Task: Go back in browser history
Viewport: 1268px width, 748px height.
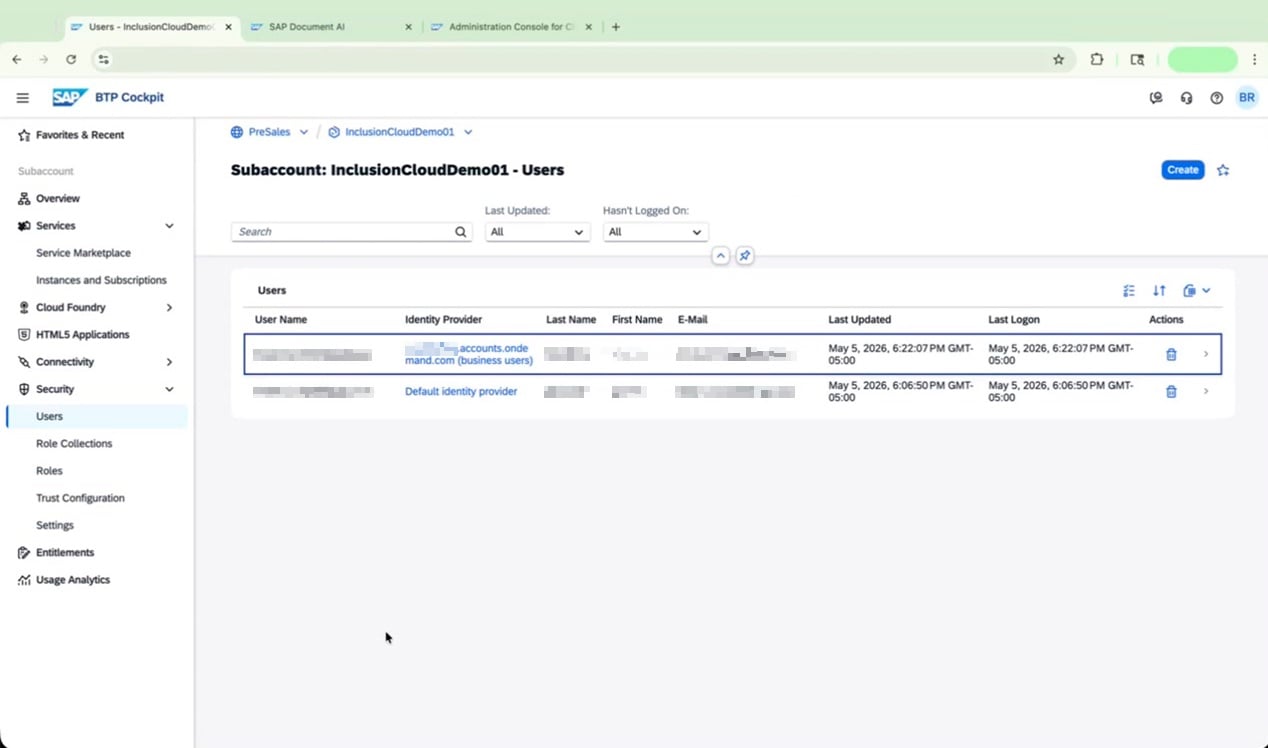Action: 17,59
